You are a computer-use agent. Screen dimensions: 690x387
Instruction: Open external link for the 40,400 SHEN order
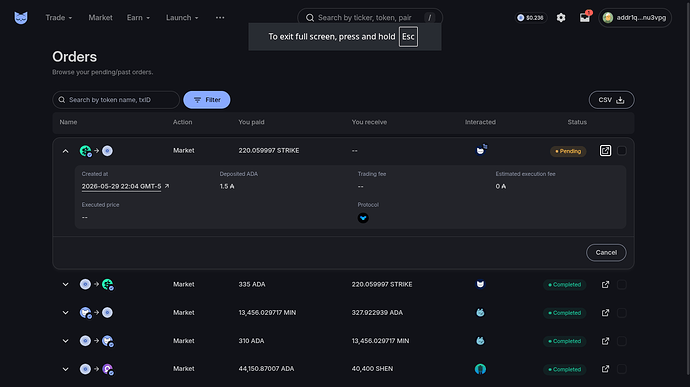[x=606, y=369]
